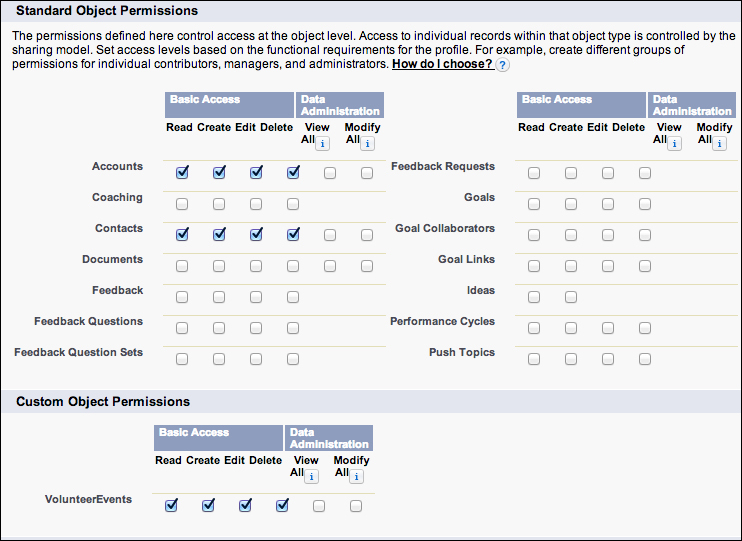Check Read for Feedback Question Sets

pos(182,359)
